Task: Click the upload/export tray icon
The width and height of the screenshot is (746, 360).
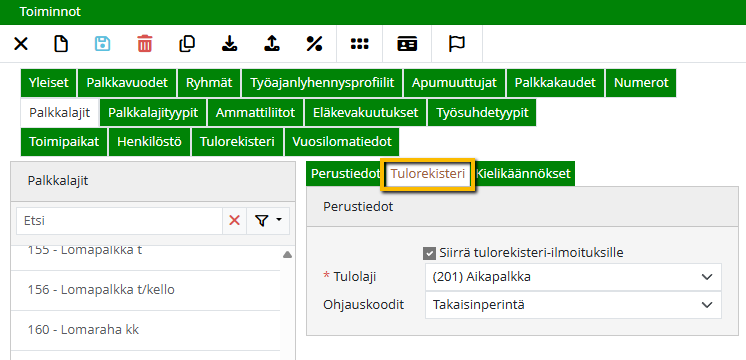Action: coord(271,44)
